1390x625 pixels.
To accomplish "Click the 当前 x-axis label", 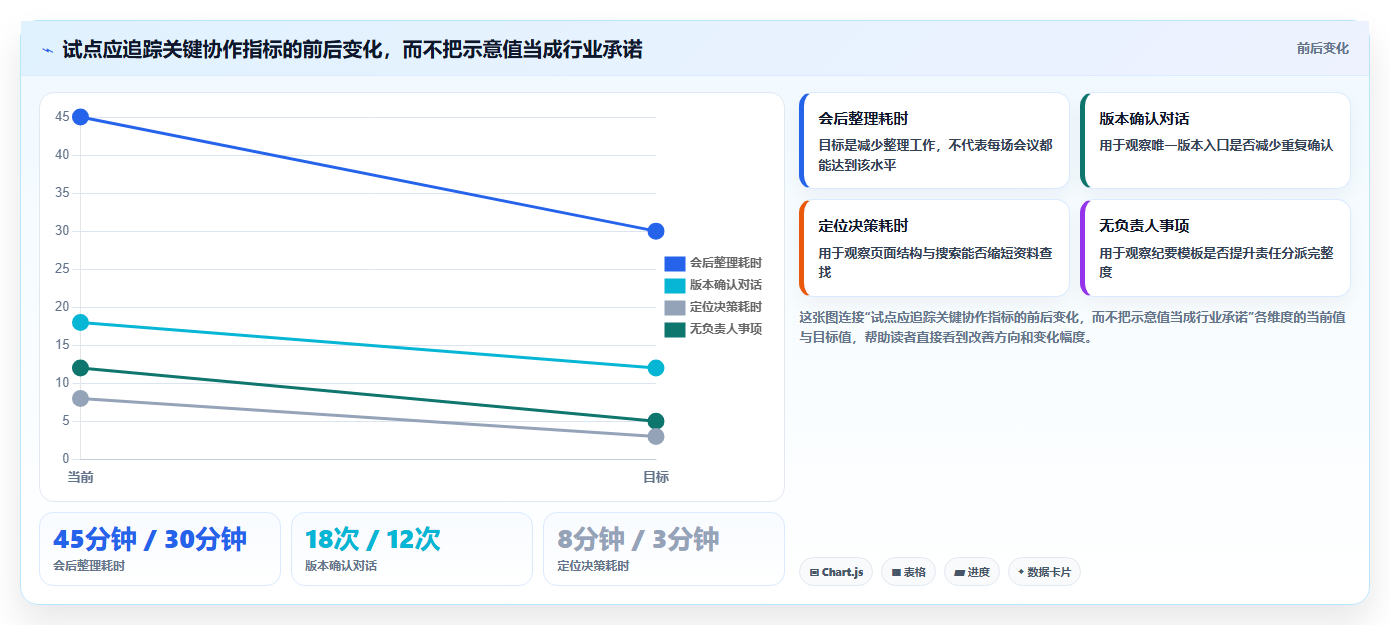I will pyautogui.click(x=81, y=477).
